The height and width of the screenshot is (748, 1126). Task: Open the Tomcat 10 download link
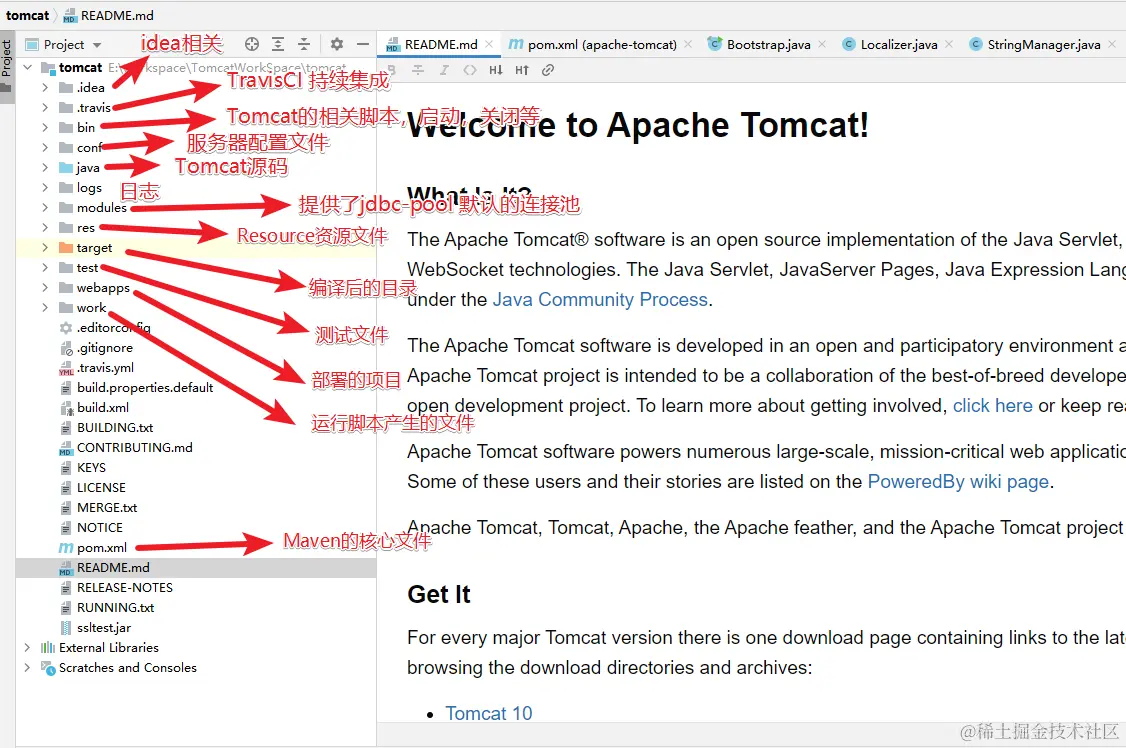pyautogui.click(x=488, y=714)
